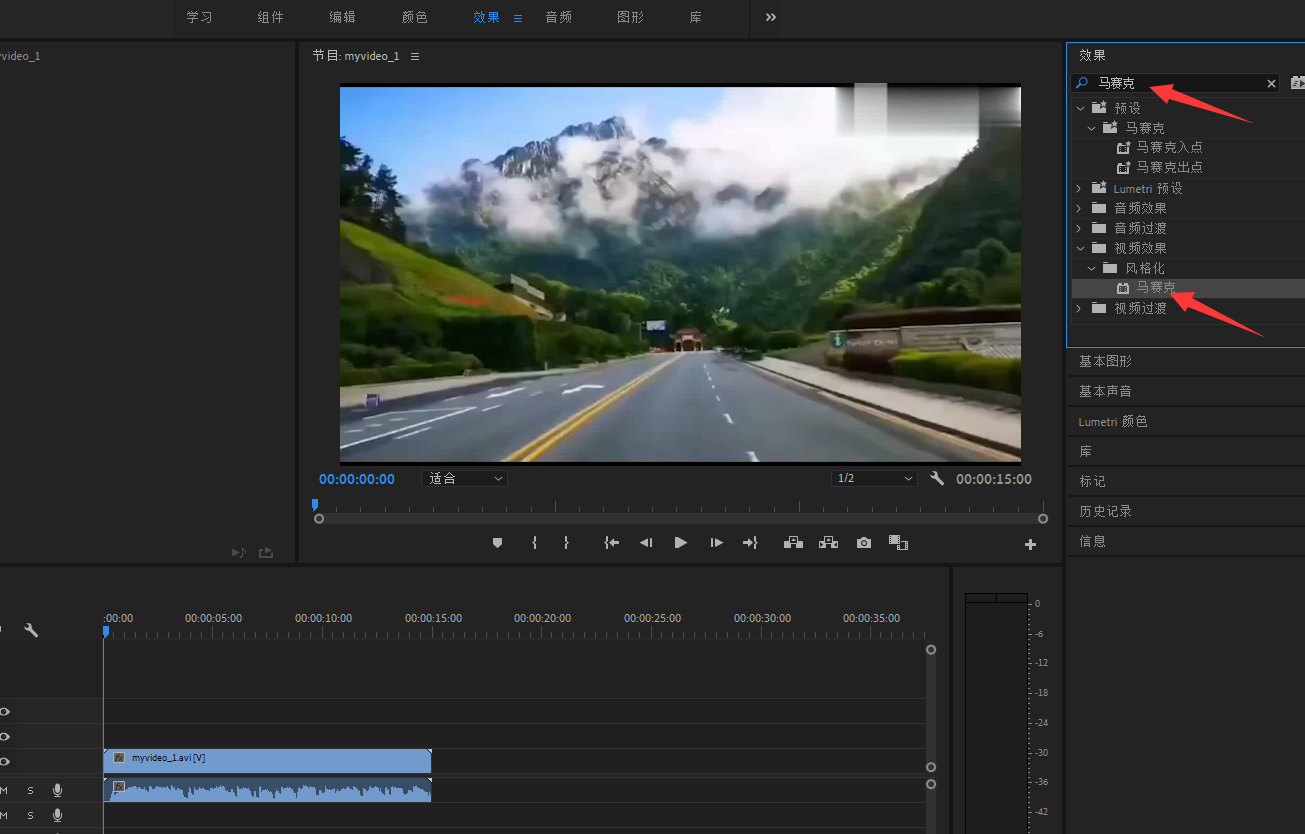The image size is (1305, 834).
Task: Click the Mark In bracket icon
Action: [x=534, y=543]
